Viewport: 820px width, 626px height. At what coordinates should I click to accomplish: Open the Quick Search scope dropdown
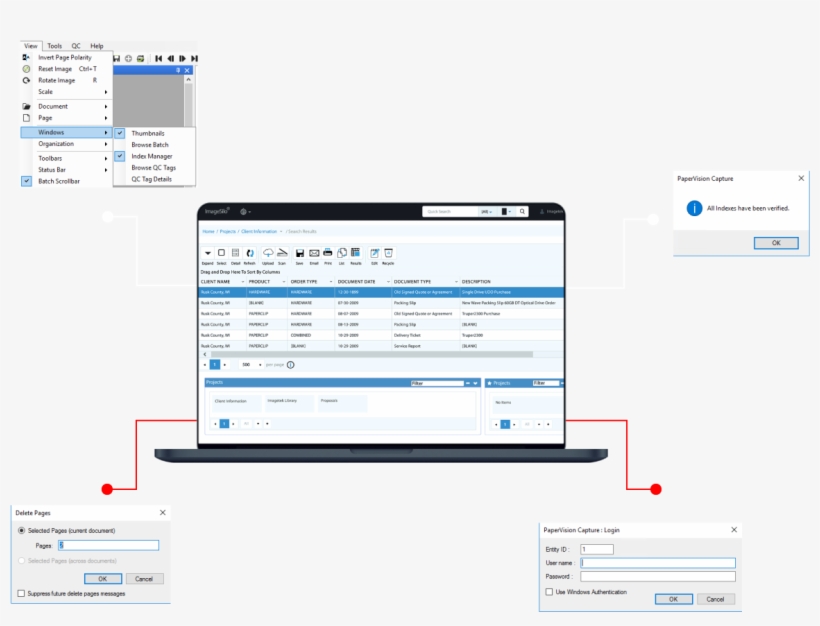click(x=487, y=212)
